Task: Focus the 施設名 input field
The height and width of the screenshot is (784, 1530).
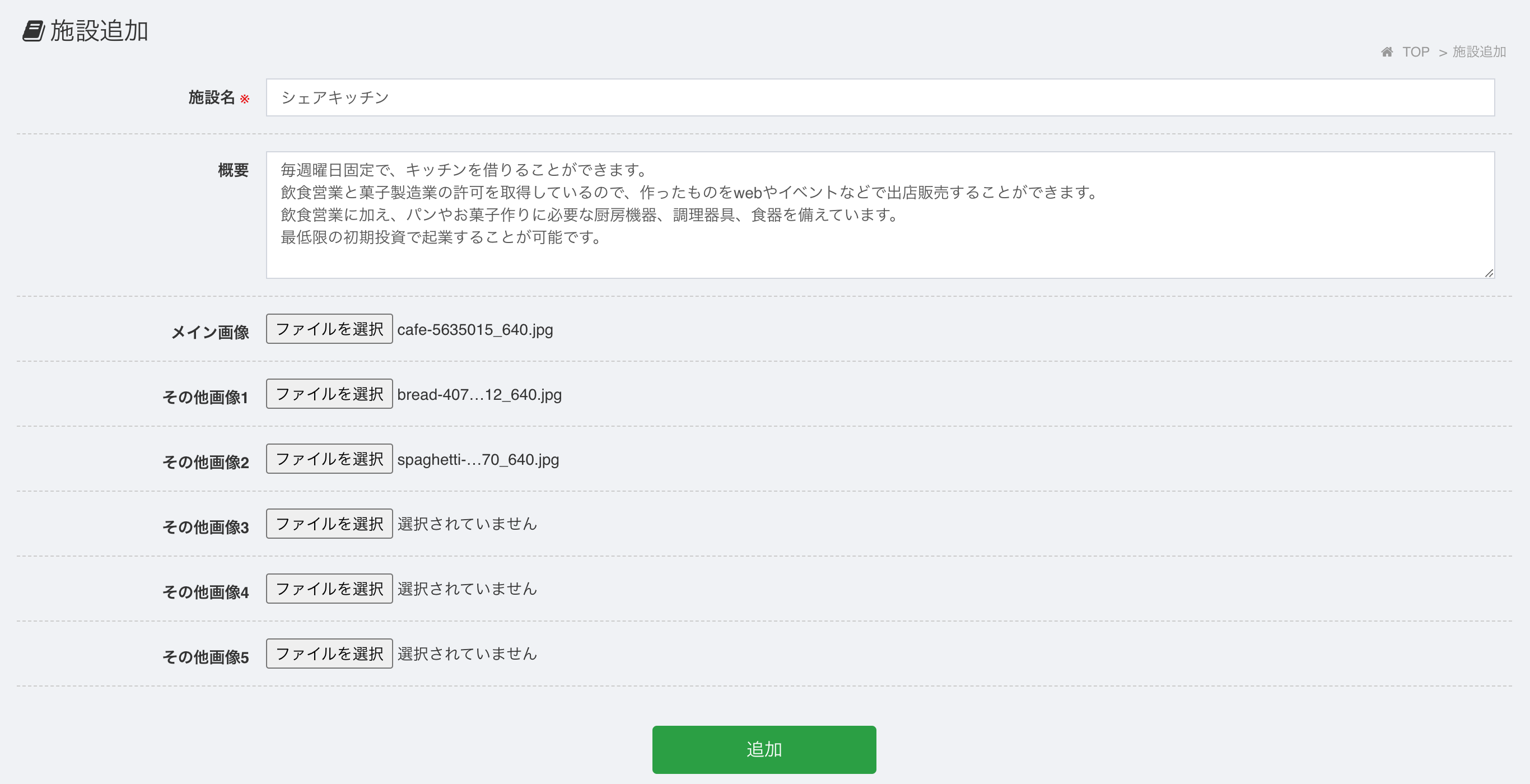Action: click(x=880, y=97)
